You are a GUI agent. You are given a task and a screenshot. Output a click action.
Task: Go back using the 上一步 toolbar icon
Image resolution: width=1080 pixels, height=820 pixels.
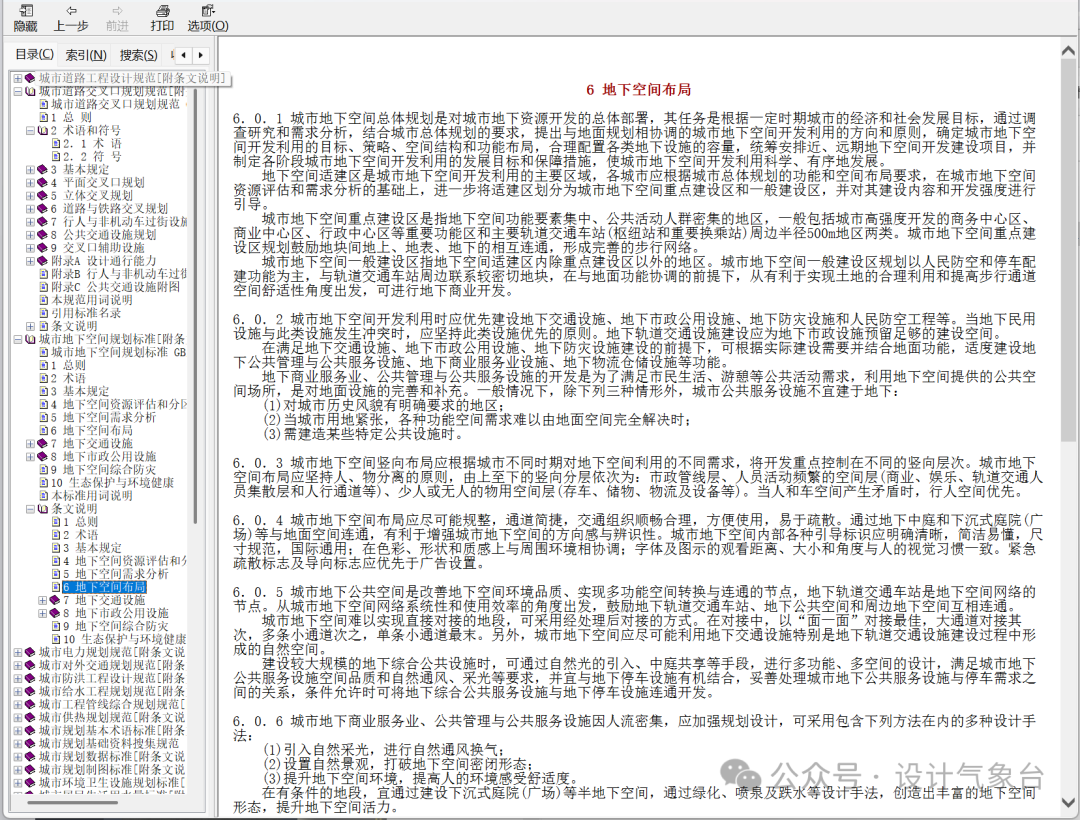72,11
